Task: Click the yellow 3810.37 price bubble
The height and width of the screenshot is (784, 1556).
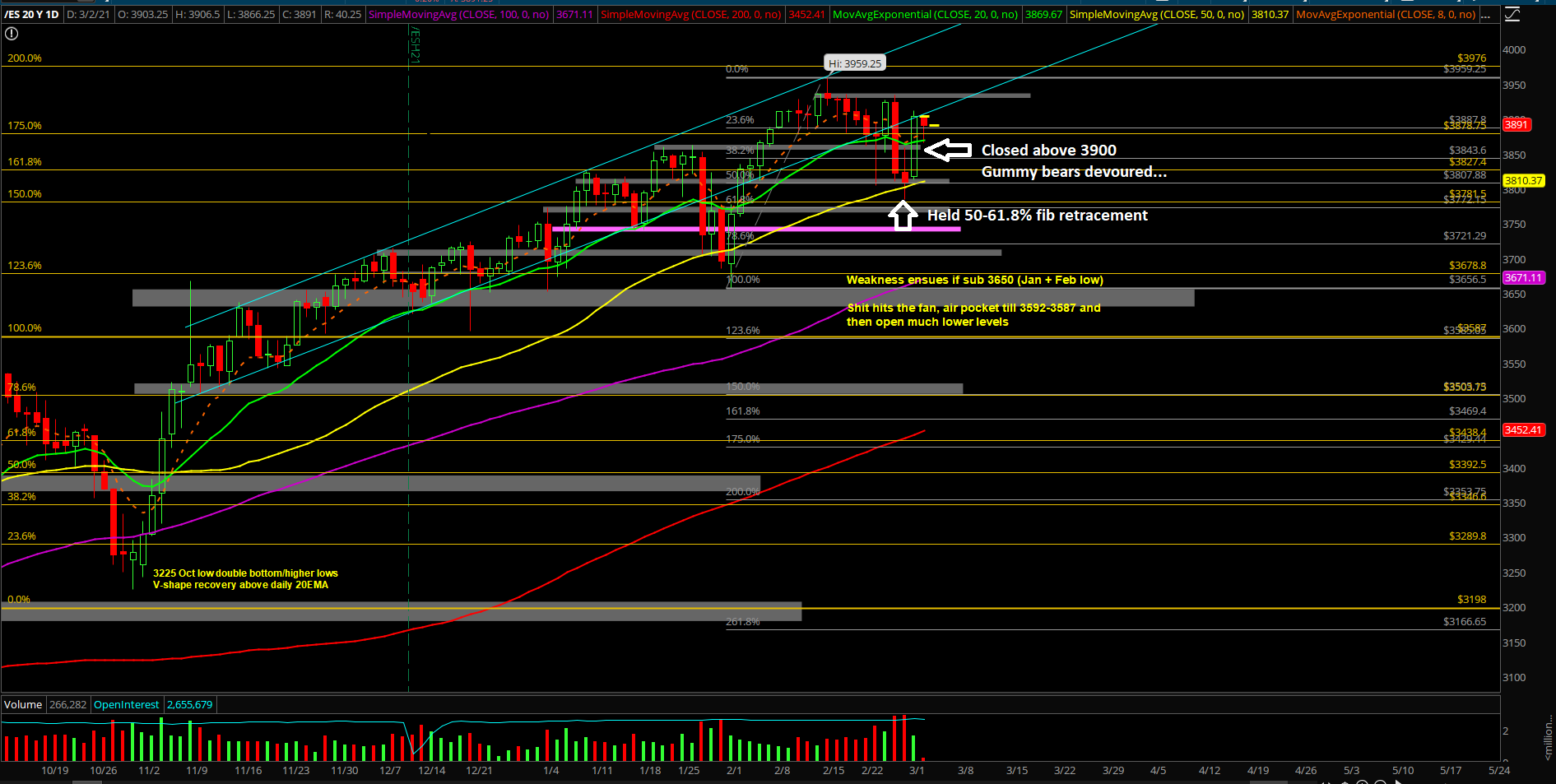Action: [1523, 181]
